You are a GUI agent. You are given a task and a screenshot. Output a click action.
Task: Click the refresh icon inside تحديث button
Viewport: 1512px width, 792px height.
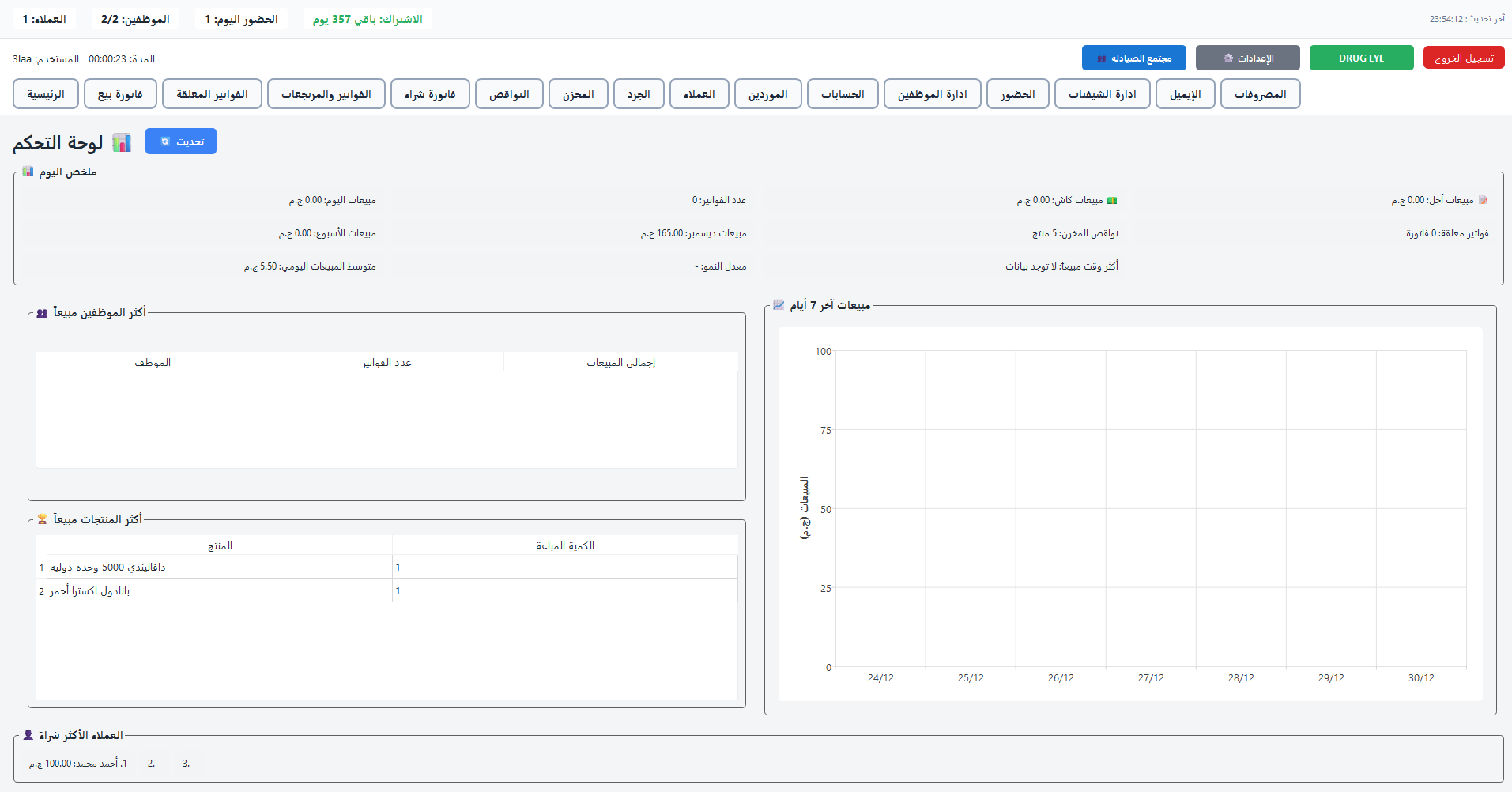(x=164, y=141)
